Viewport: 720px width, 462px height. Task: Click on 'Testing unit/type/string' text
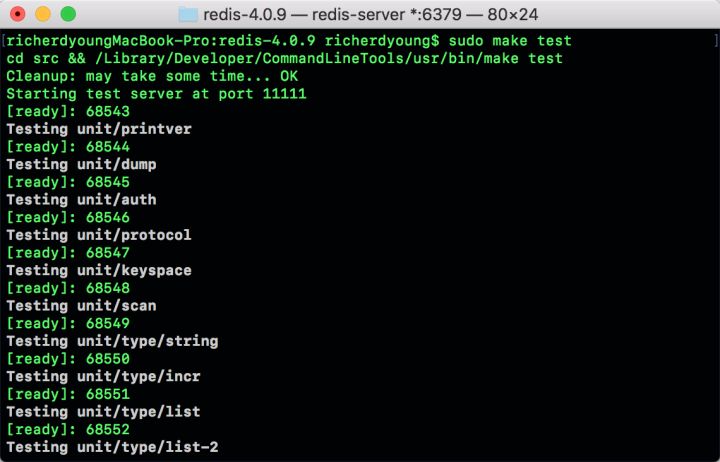tap(112, 341)
